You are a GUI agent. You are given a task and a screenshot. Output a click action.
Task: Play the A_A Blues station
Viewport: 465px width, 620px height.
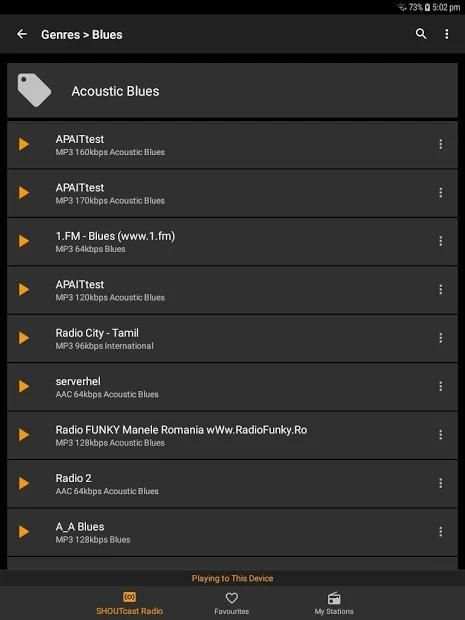click(24, 532)
